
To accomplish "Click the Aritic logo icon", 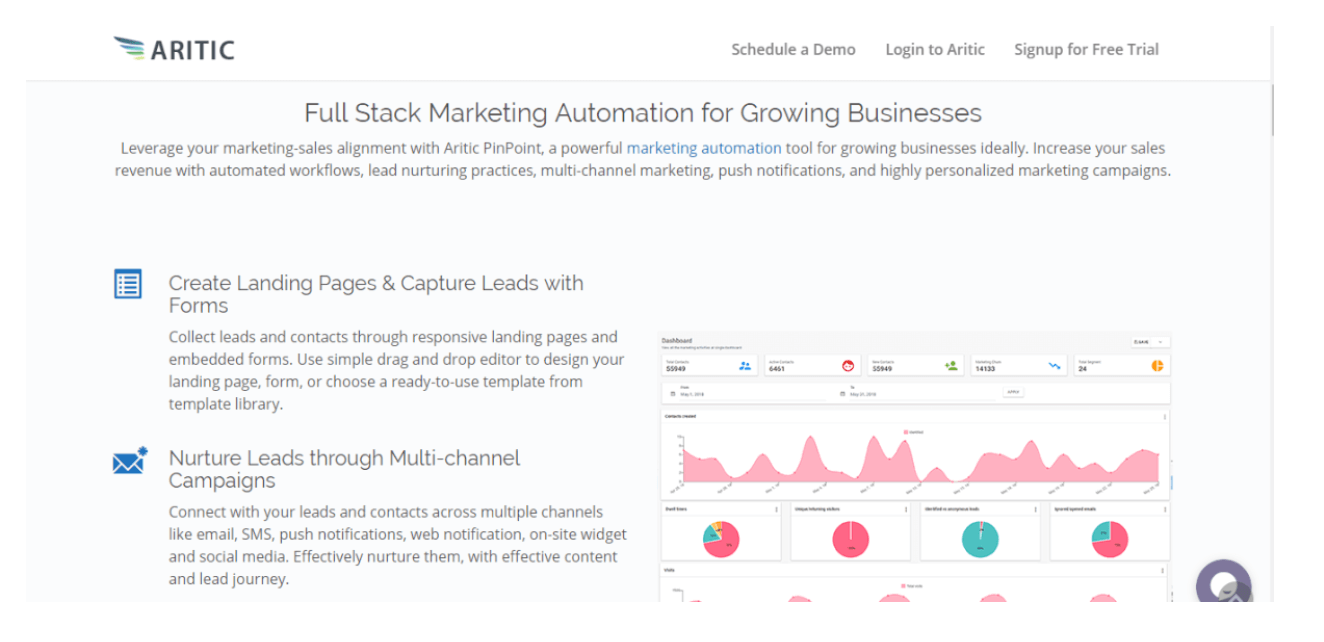I will pos(128,45).
